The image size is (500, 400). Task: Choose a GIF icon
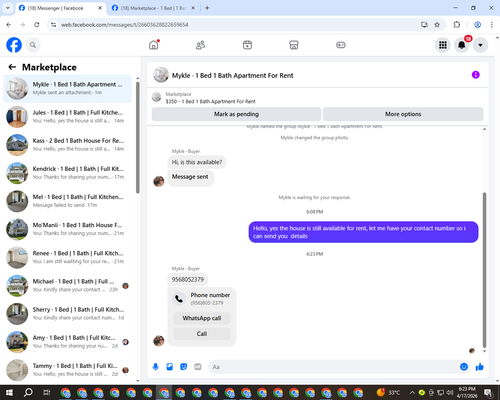[198, 367]
